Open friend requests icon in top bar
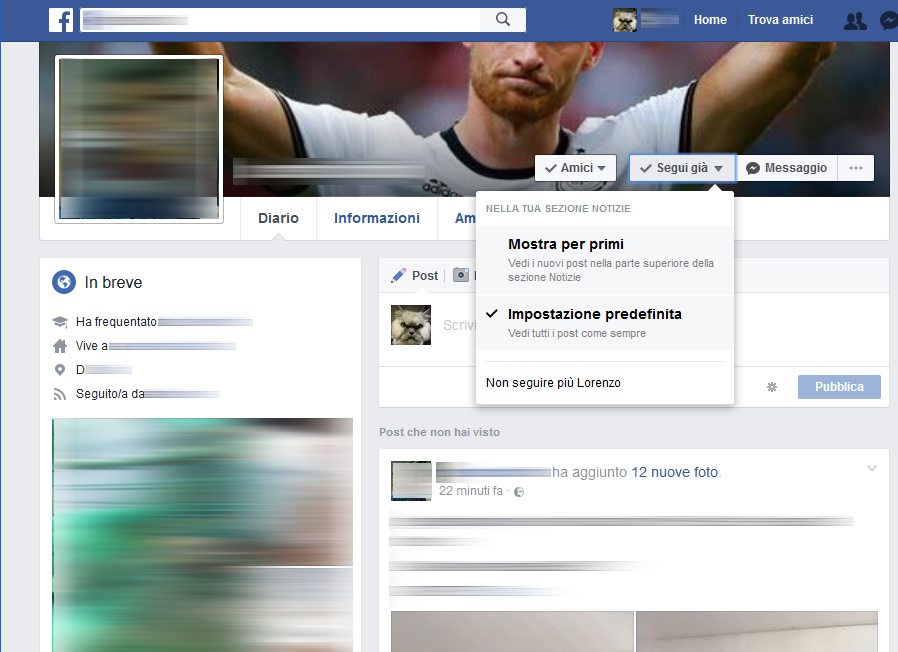Image resolution: width=898 pixels, height=652 pixels. click(x=854, y=20)
